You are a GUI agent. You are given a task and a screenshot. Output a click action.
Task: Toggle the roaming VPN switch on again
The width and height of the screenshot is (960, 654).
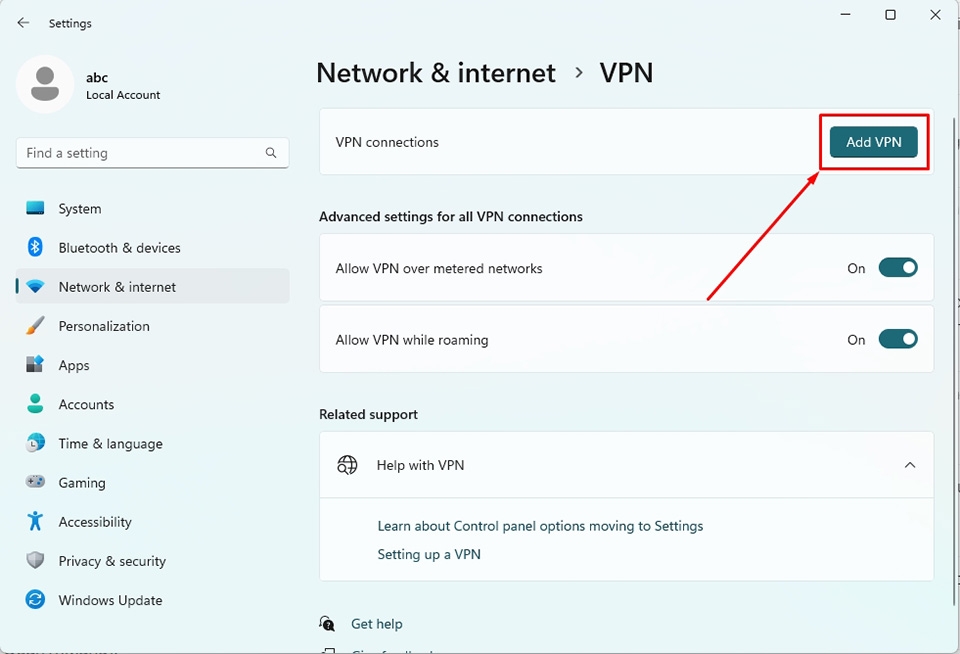point(897,339)
